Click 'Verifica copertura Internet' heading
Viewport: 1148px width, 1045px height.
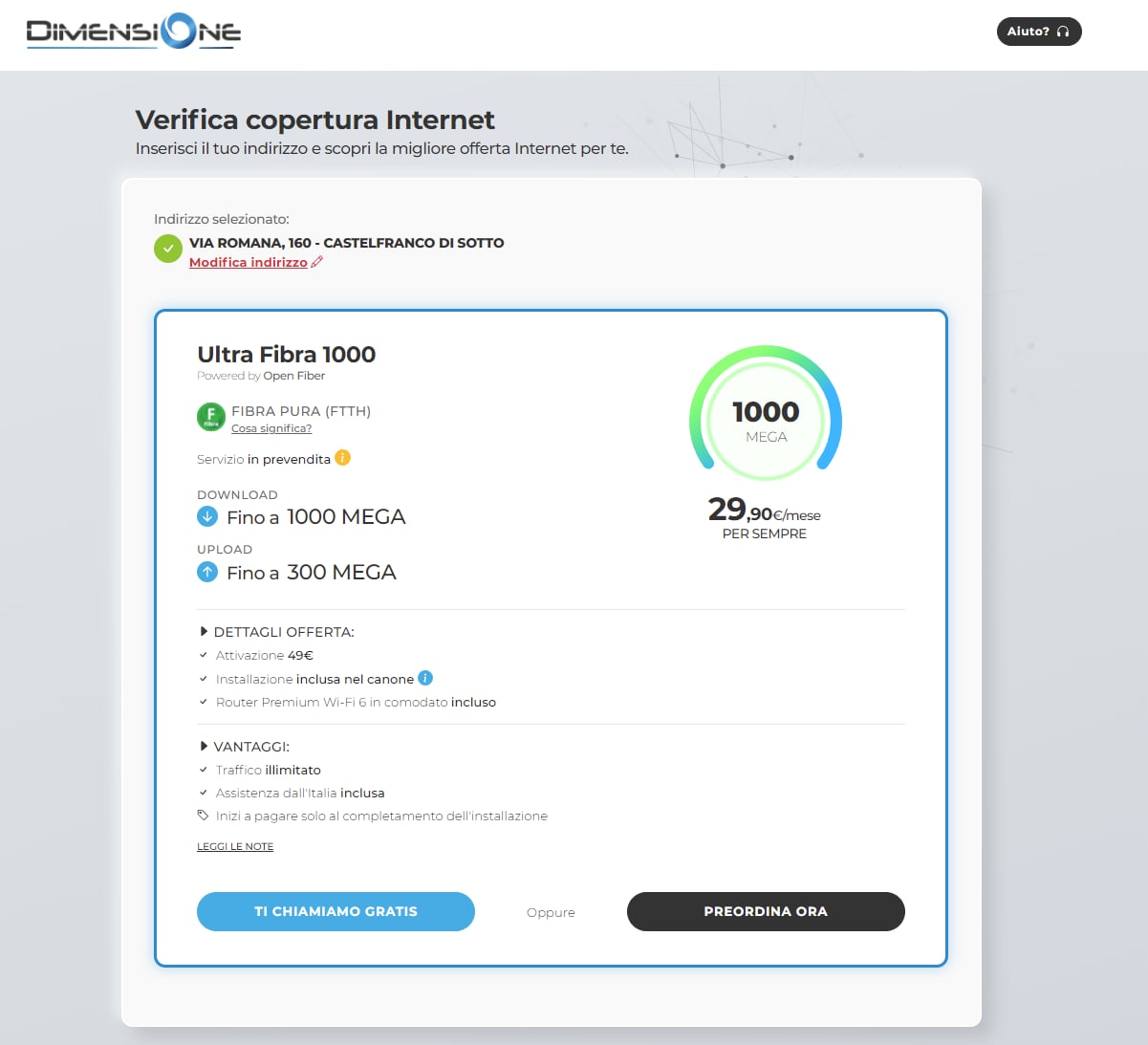pyautogui.click(x=315, y=120)
